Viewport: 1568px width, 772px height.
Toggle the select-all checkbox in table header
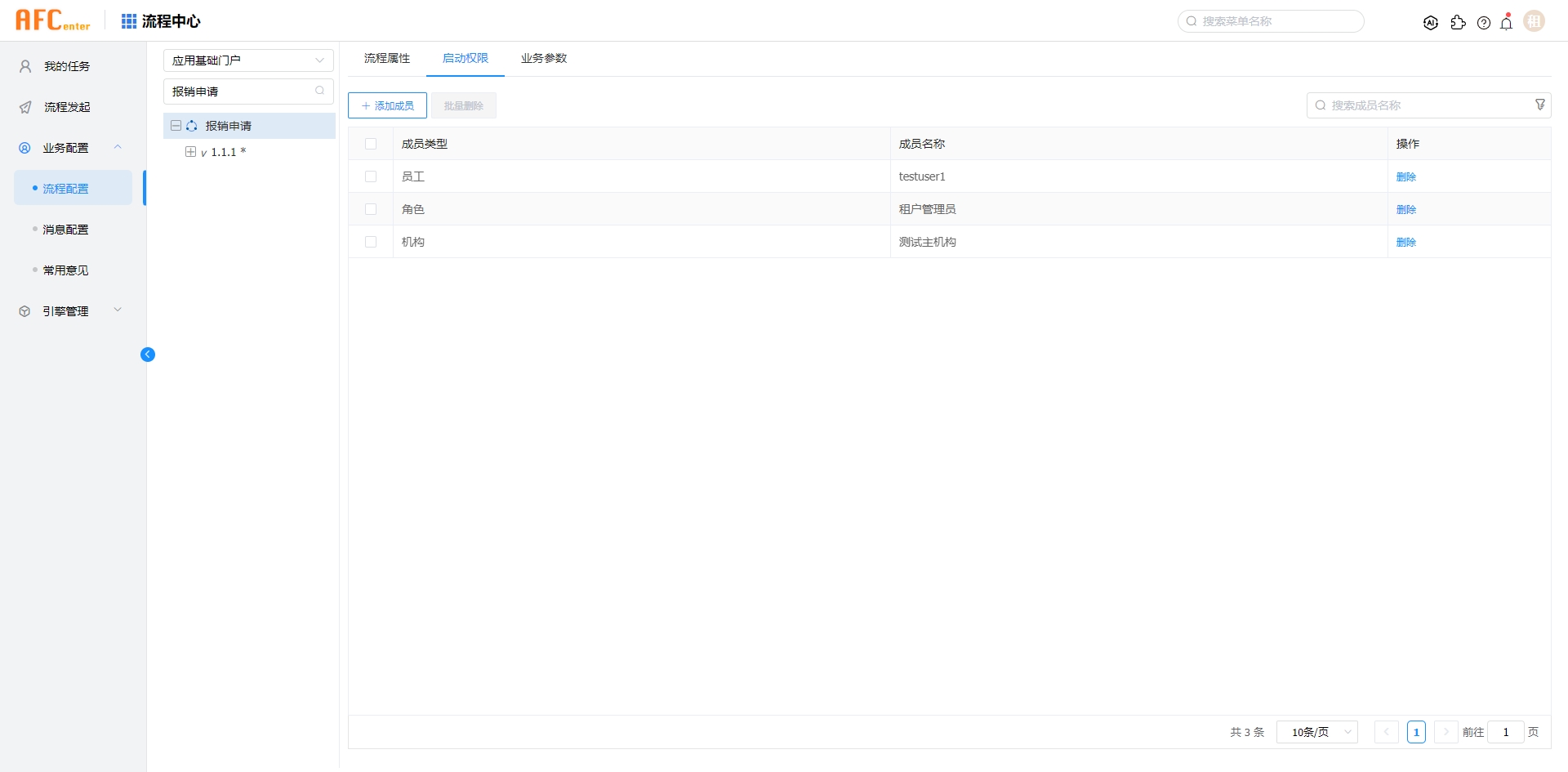(x=371, y=144)
